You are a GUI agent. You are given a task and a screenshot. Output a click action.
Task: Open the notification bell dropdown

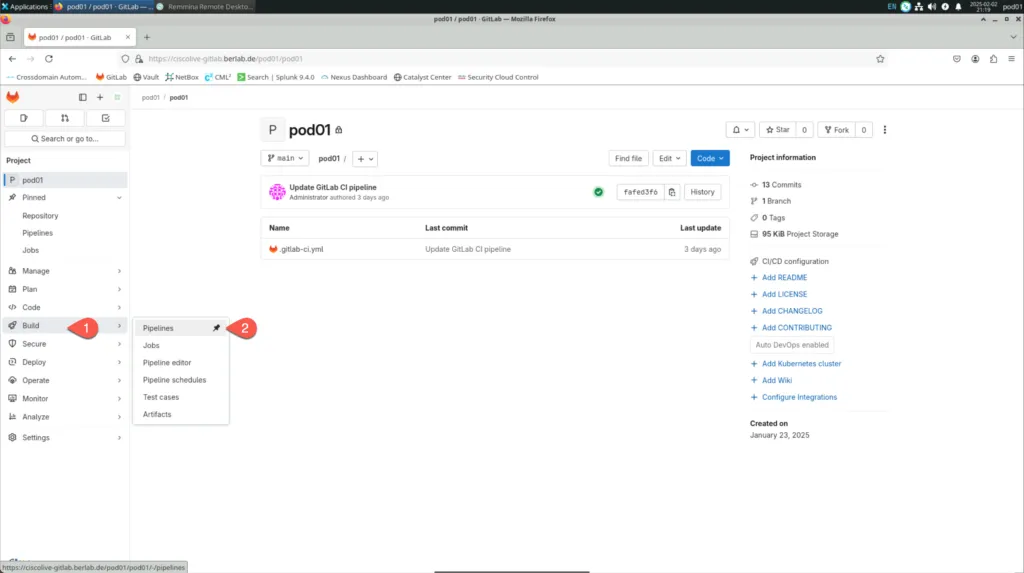pyautogui.click(x=740, y=130)
